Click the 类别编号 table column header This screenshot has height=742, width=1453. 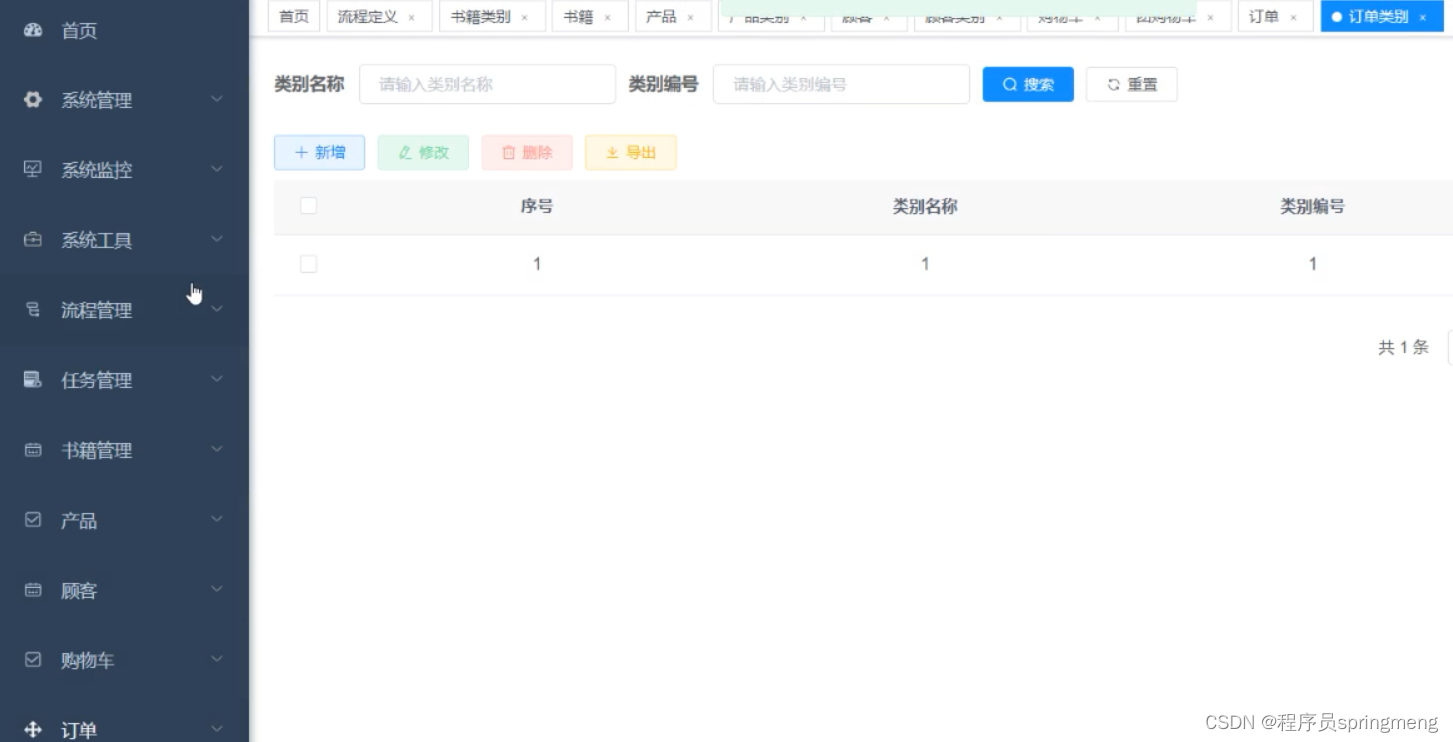tap(1313, 207)
